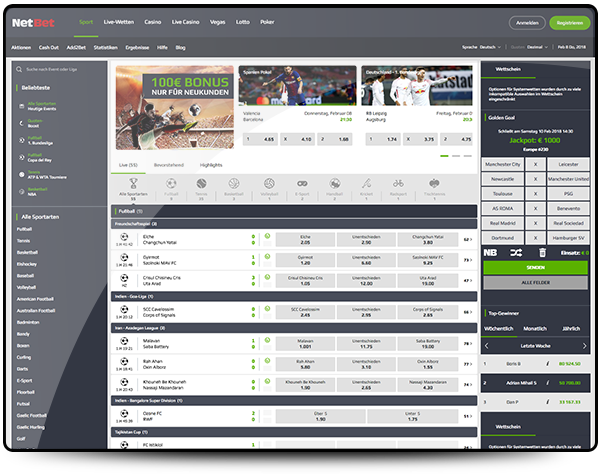This screenshot has width=600, height=474.
Task: Click the Anmelden button
Action: (x=527, y=23)
